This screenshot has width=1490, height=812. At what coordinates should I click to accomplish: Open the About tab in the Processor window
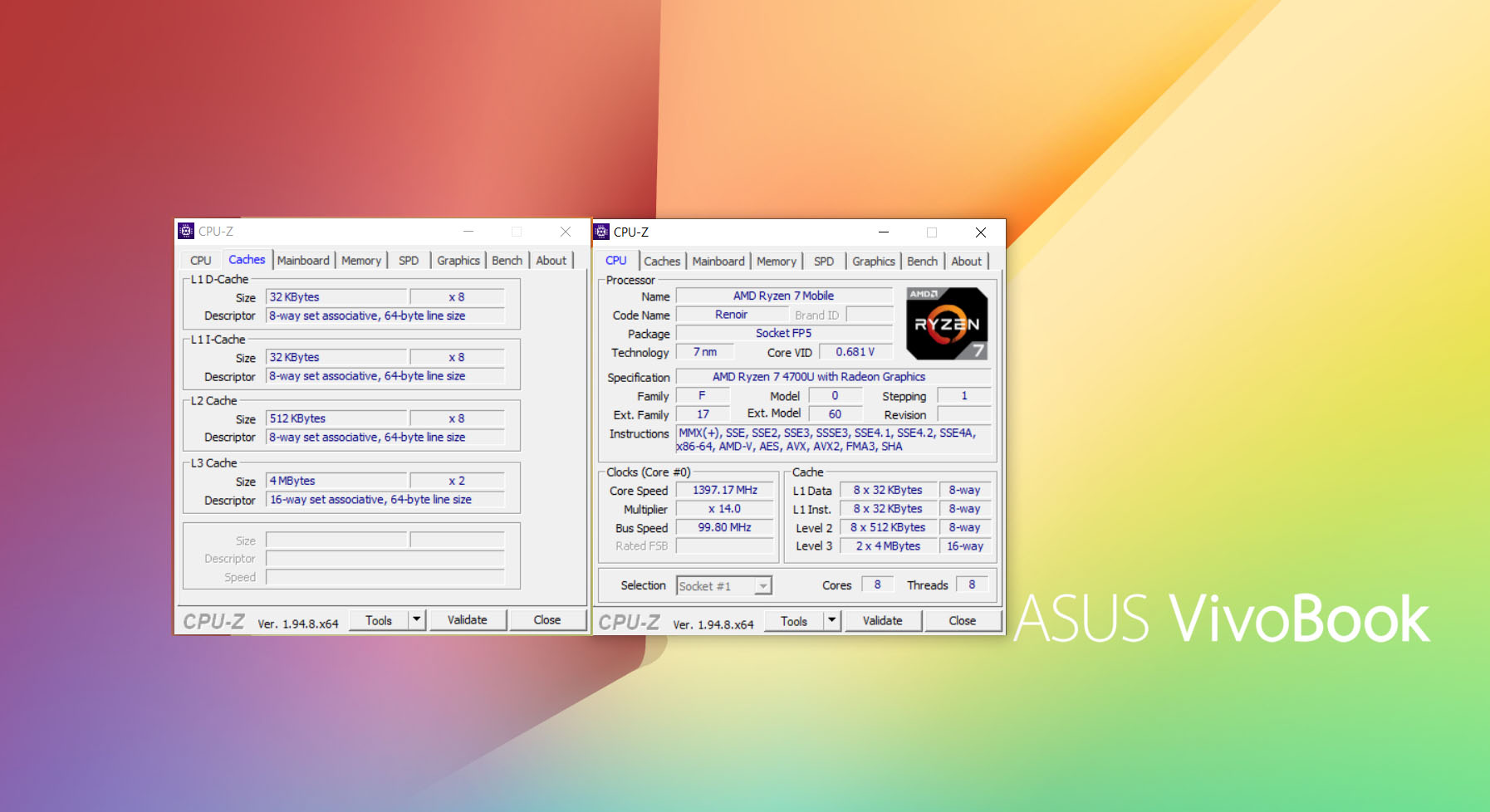coord(967,262)
